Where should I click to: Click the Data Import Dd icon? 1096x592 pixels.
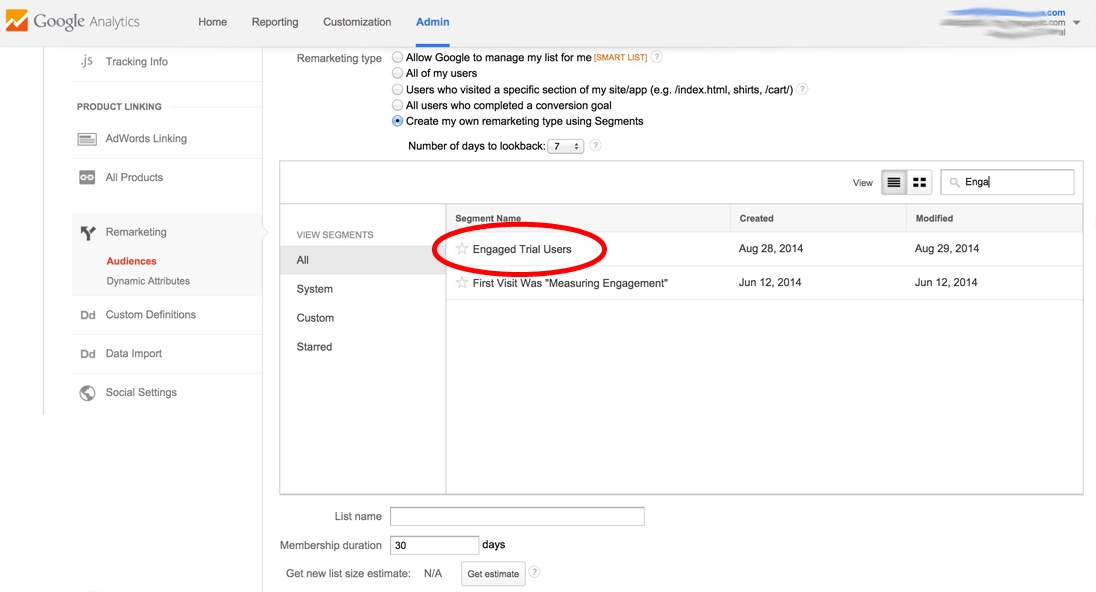(x=87, y=354)
